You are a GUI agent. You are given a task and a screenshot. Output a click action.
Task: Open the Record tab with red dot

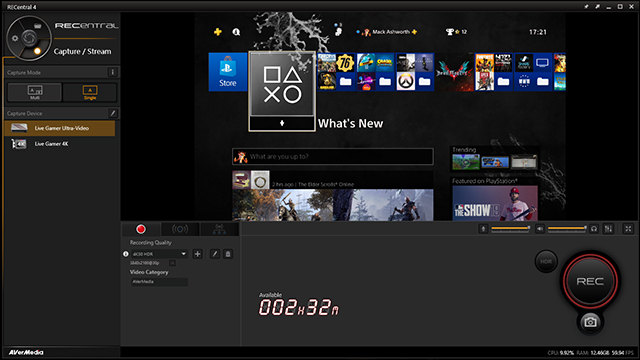click(x=141, y=229)
